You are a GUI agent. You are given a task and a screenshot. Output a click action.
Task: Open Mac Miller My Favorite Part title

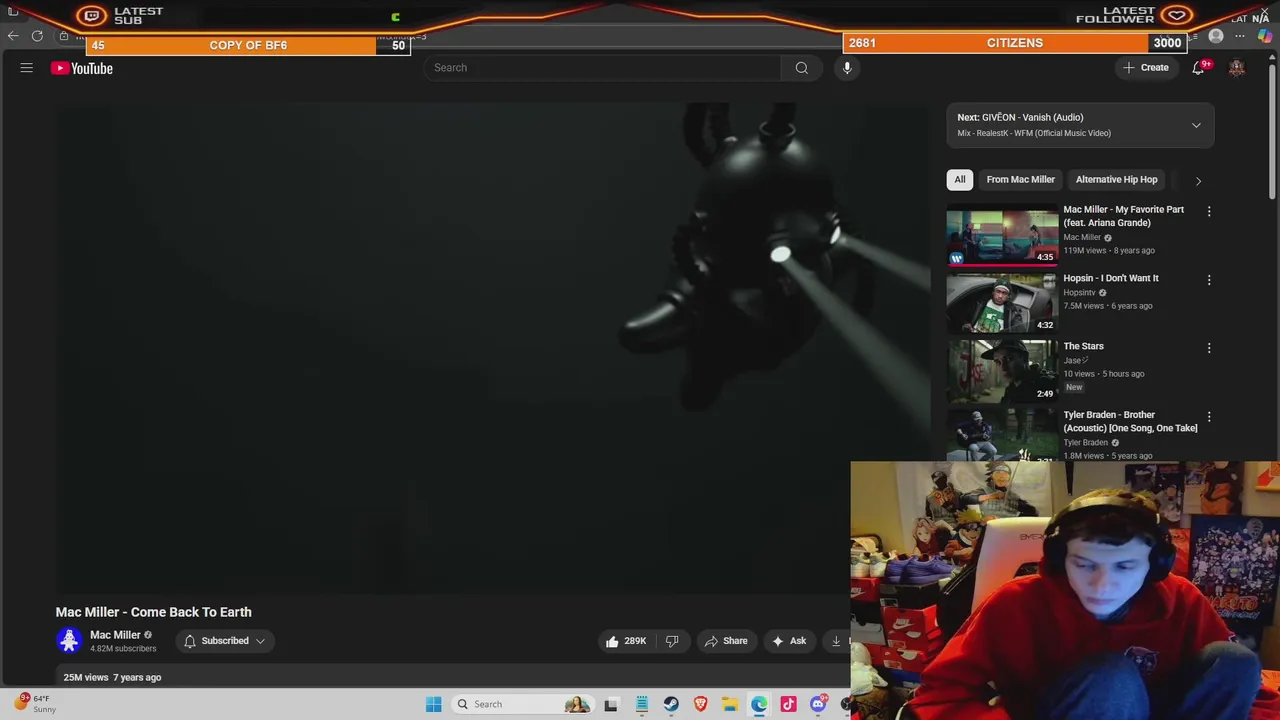pos(1123,216)
